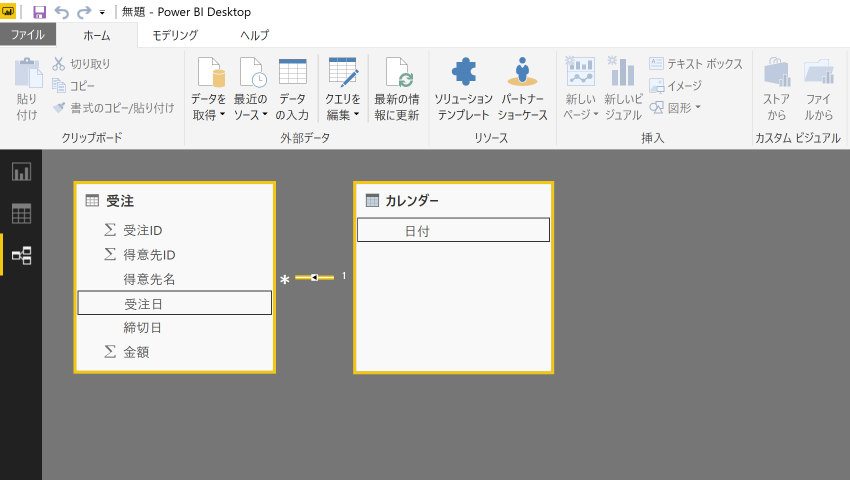The image size is (850, 480).
Task: Select the 受注日 field
Action: [x=175, y=303]
